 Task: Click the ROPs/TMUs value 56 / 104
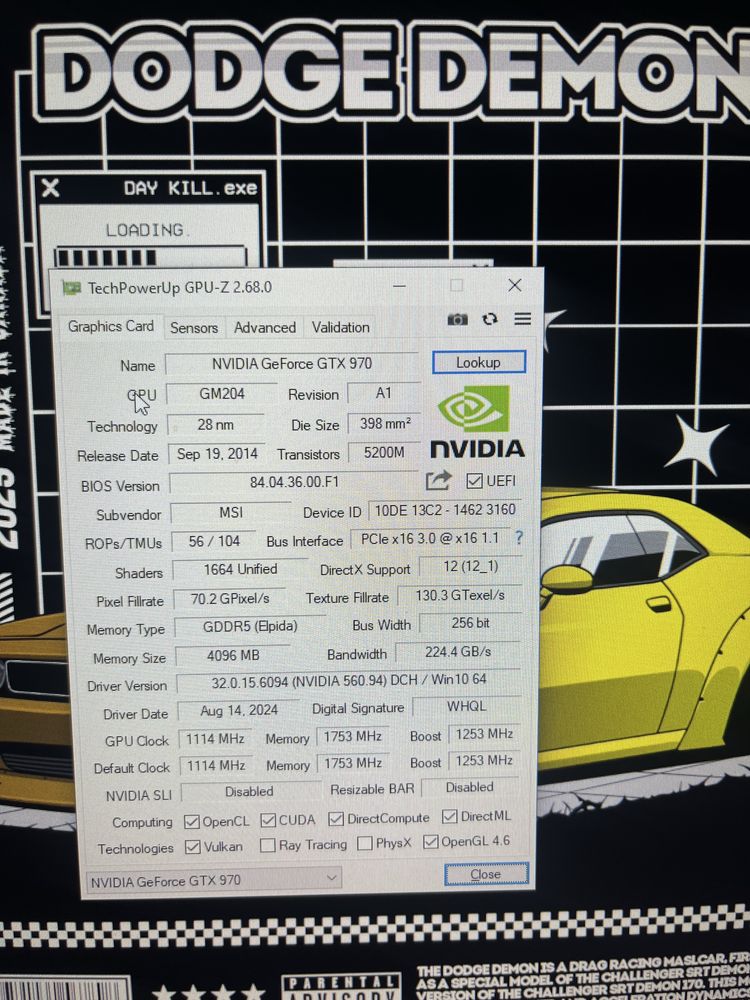coord(214,541)
